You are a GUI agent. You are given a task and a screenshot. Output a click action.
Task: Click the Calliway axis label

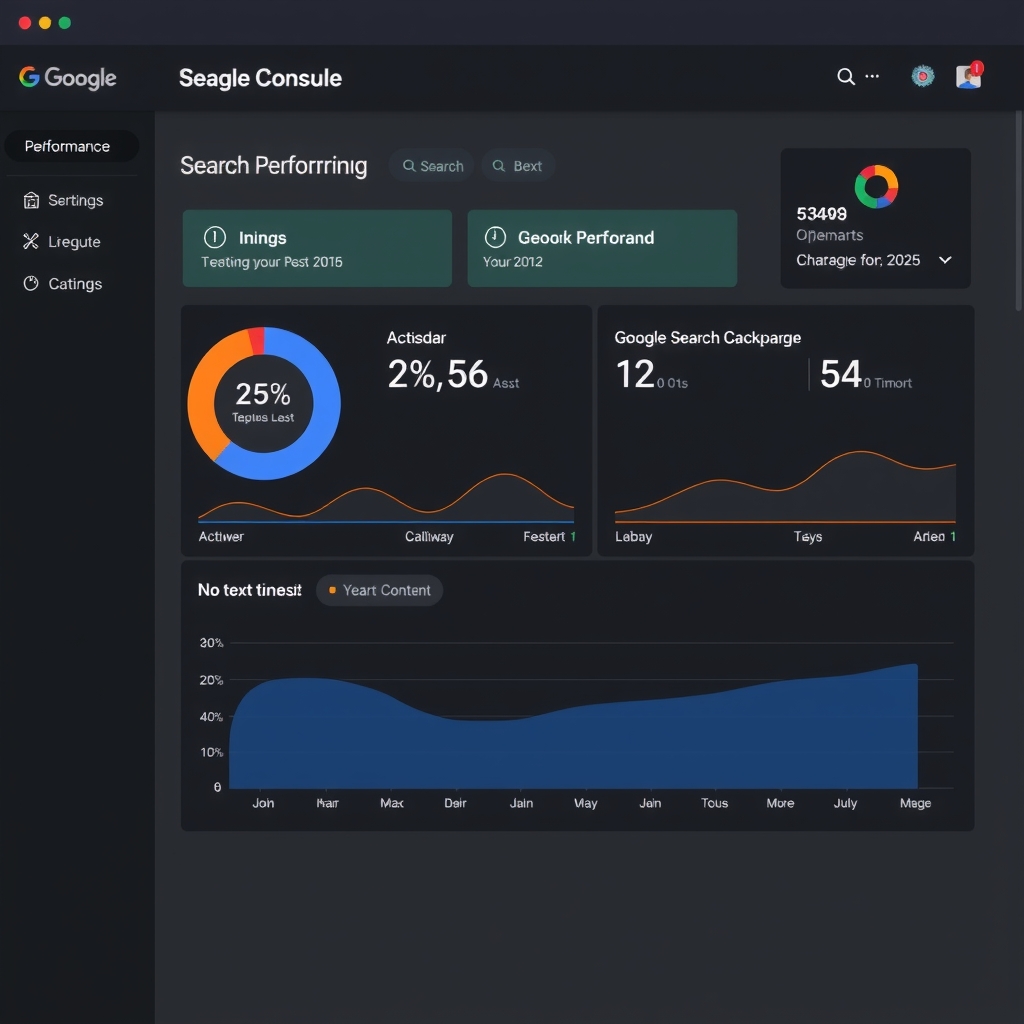pos(429,537)
